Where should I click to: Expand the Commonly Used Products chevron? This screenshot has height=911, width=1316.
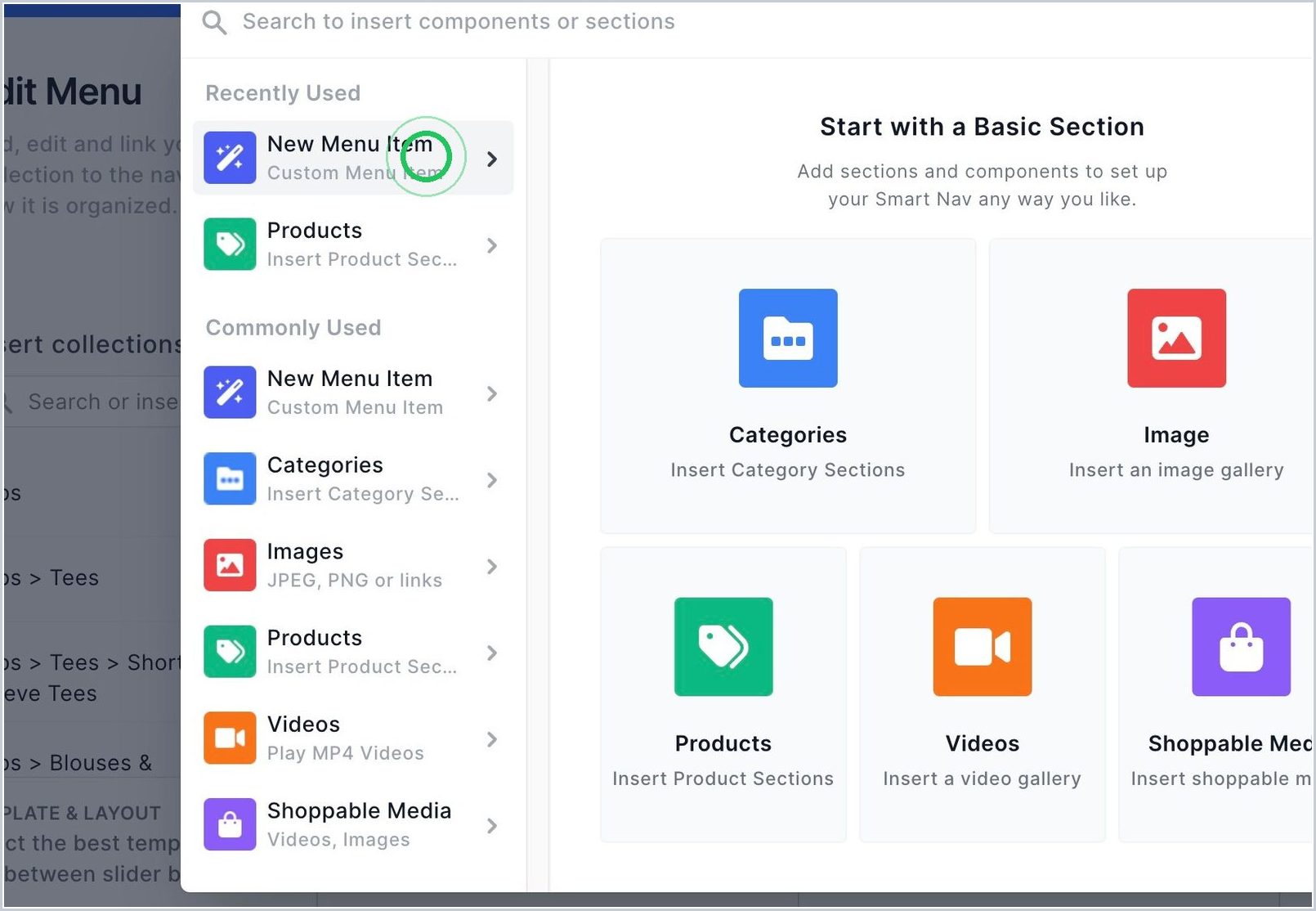[492, 653]
